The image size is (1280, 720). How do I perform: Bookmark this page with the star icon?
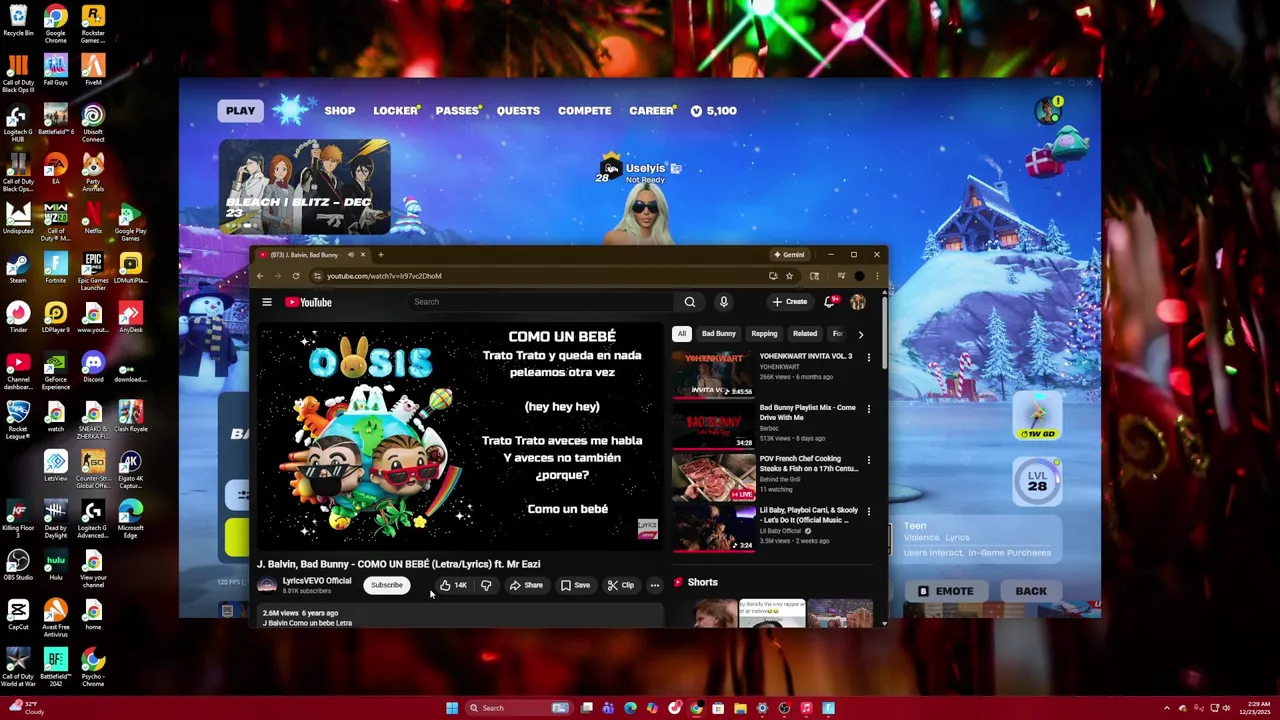pos(790,276)
